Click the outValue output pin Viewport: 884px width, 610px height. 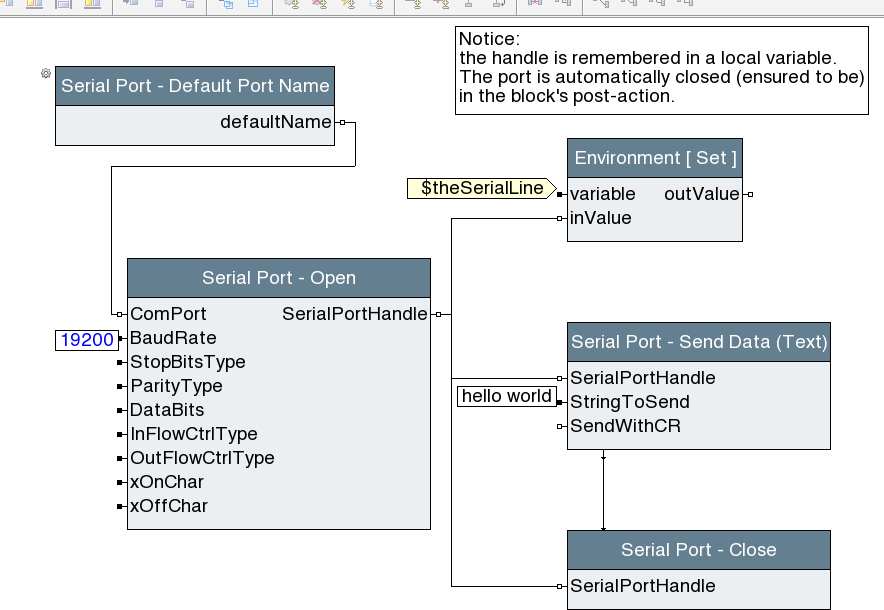coord(749,194)
